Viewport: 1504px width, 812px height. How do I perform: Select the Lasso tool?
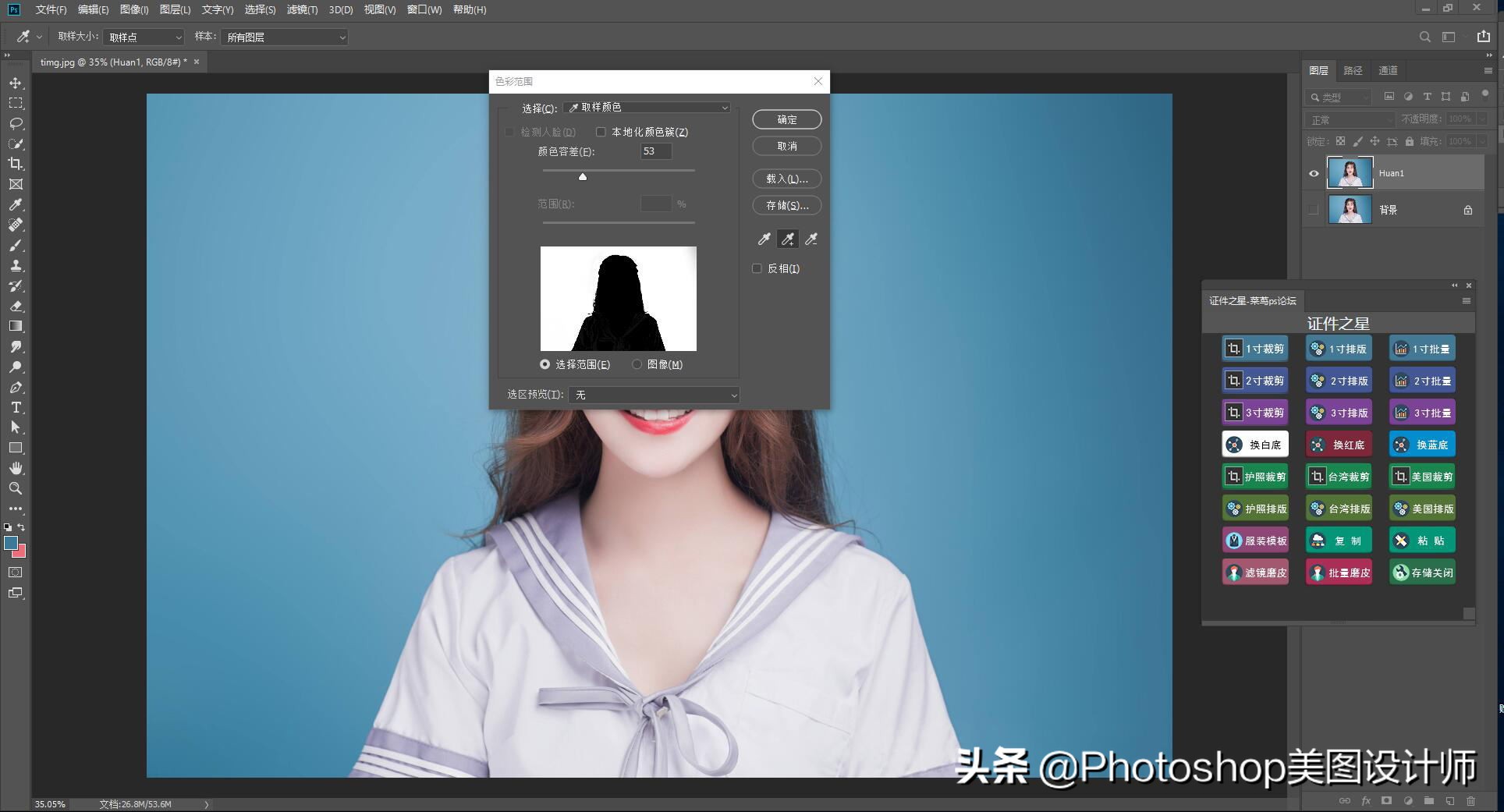16,123
